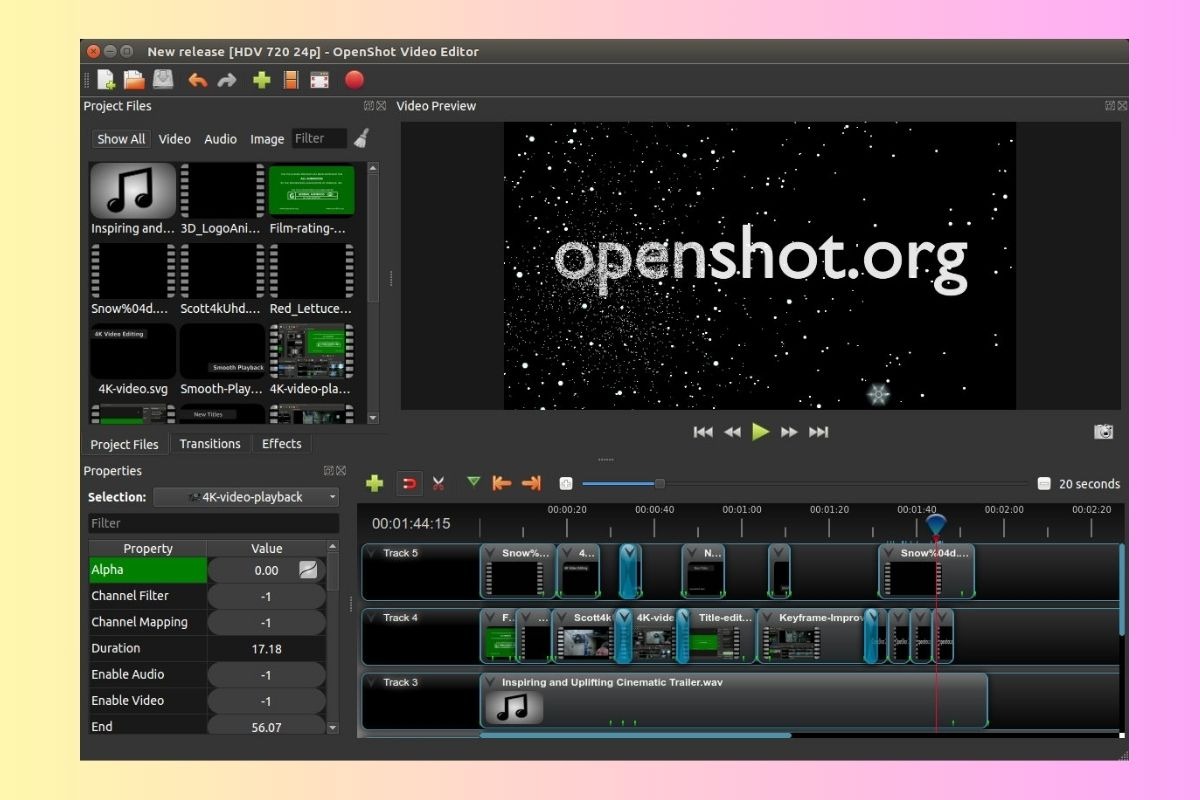Switch to the Effects tab
Image resolution: width=1200 pixels, height=800 pixels.
pyautogui.click(x=282, y=443)
